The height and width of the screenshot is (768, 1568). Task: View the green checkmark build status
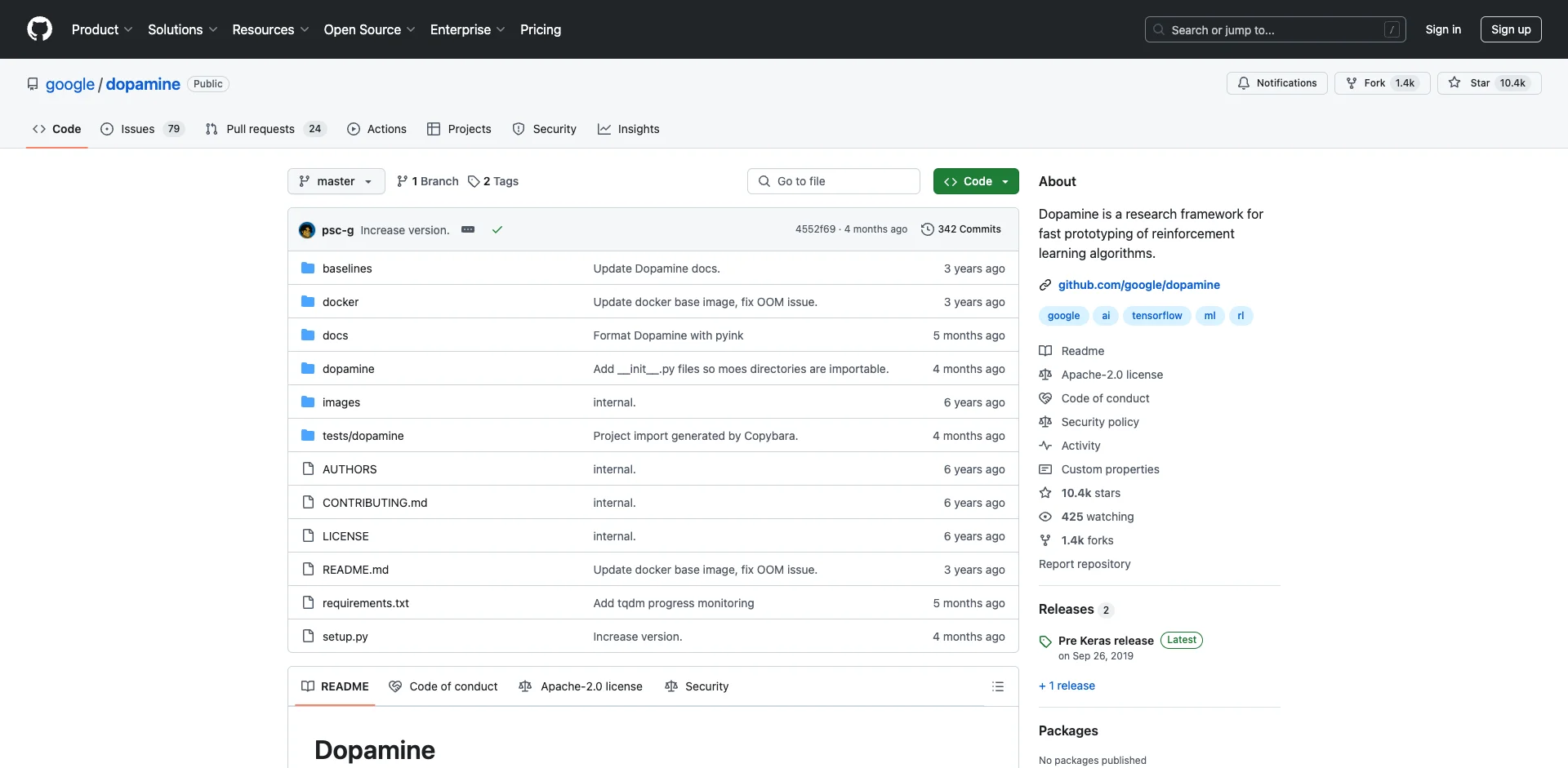(x=497, y=230)
